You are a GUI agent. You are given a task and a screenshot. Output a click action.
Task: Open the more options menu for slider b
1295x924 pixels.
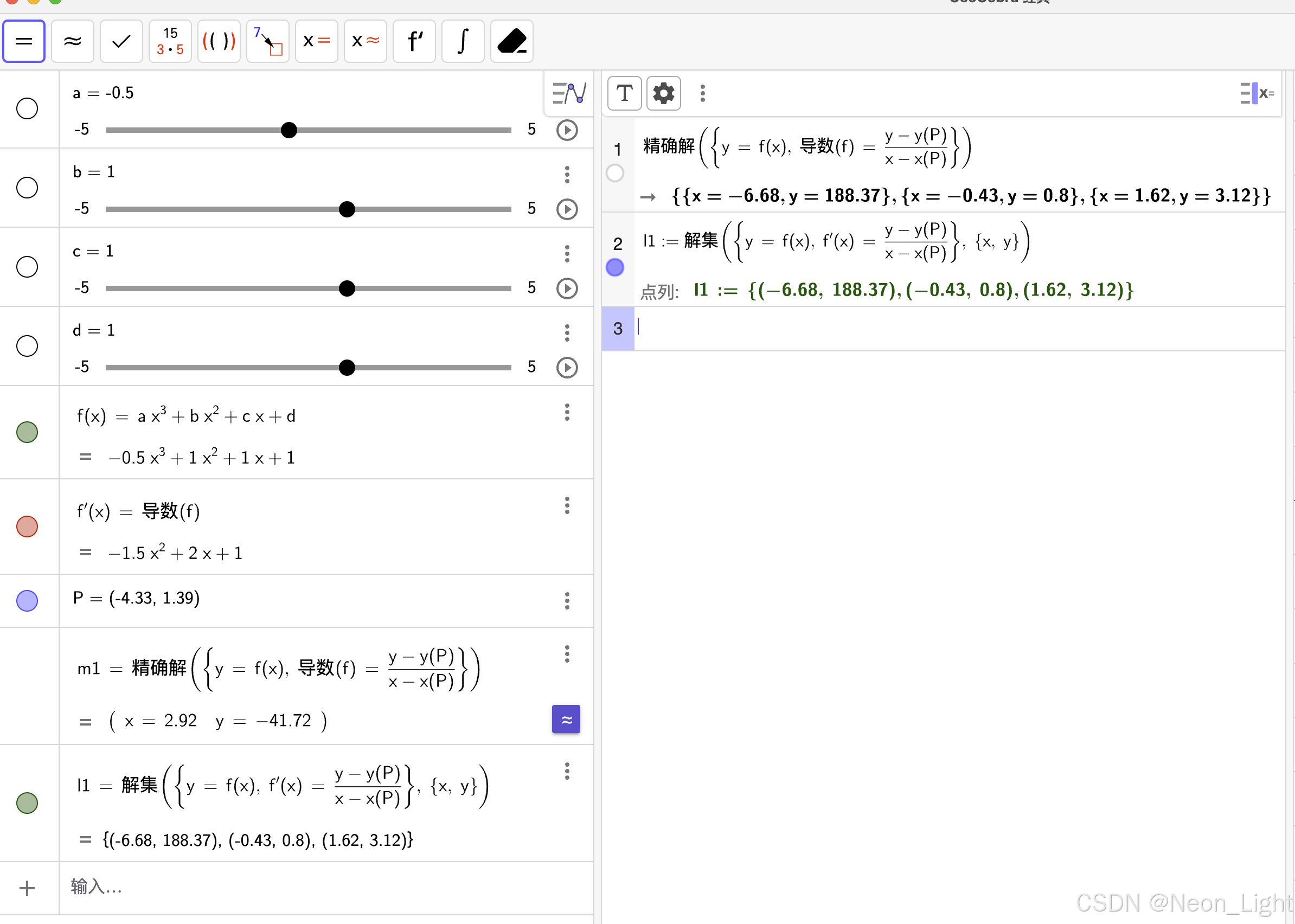click(567, 174)
